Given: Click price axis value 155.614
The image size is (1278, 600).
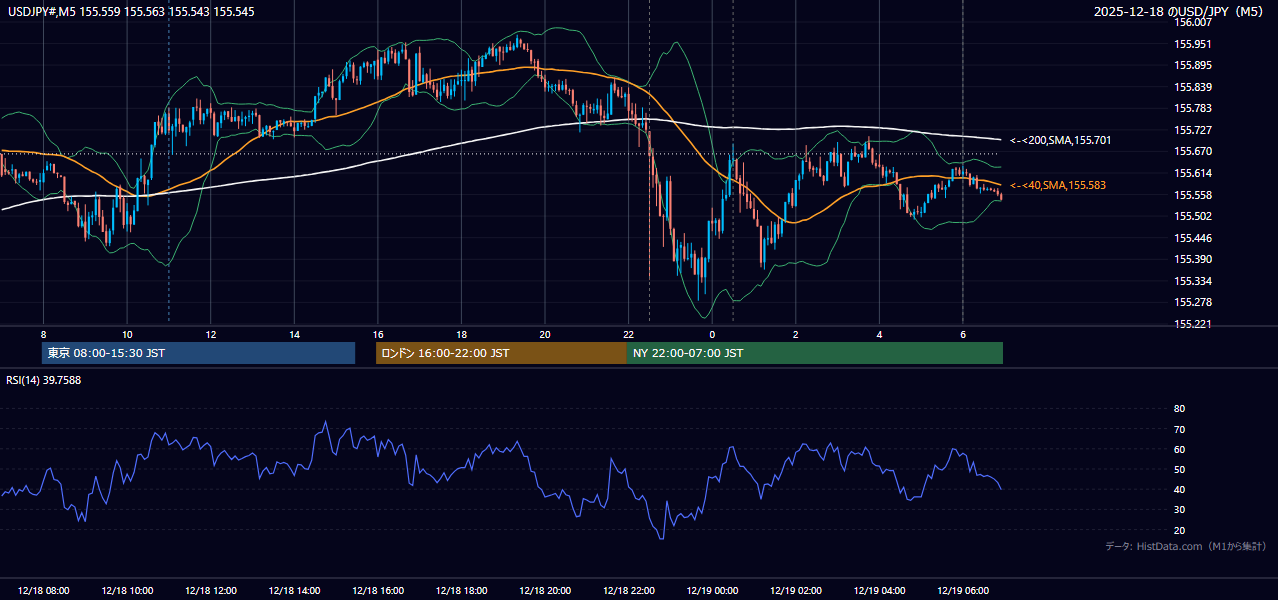Looking at the screenshot, I should 1192,173.
